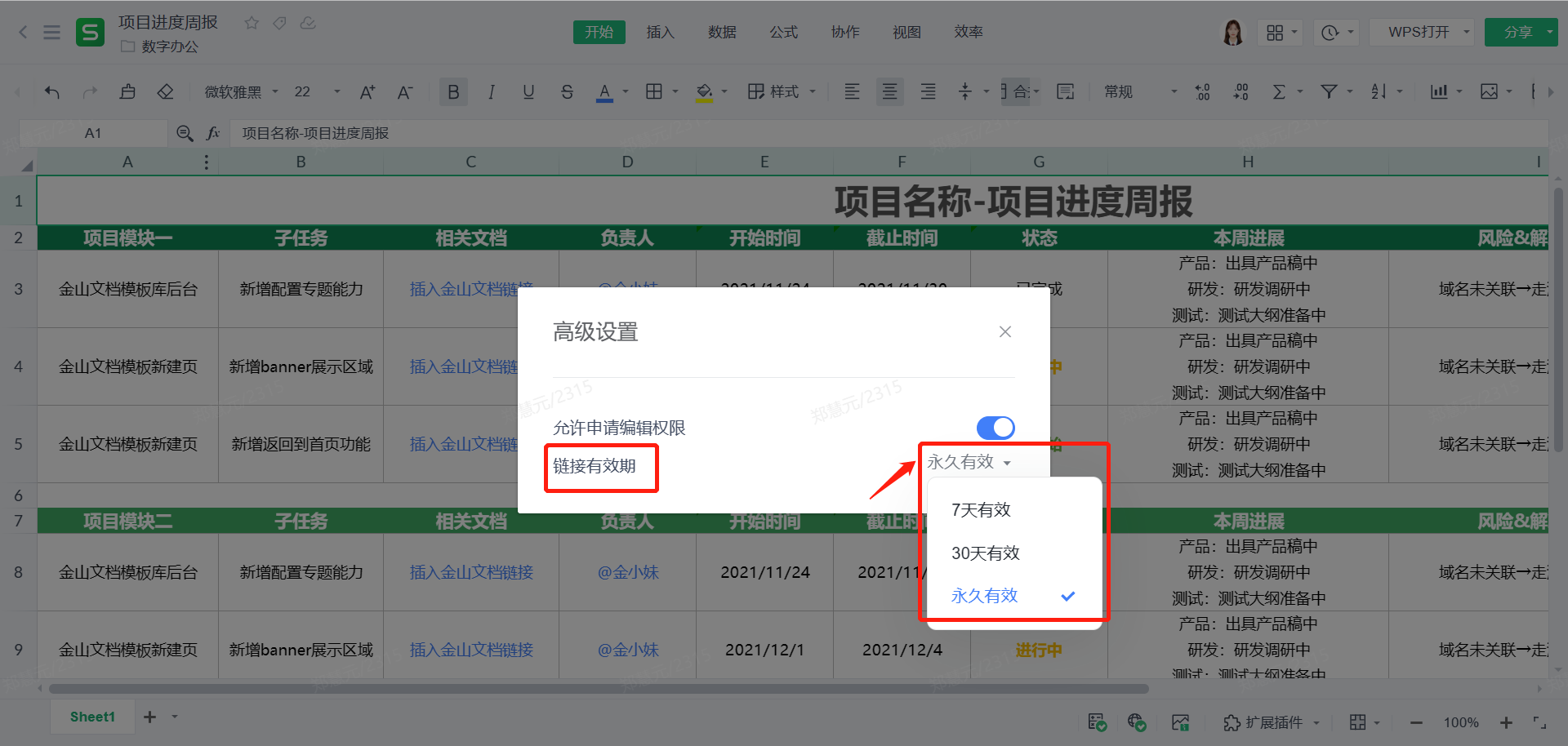This screenshot has width=1568, height=746.
Task: Select the 30天有效 option
Action: (1014, 553)
